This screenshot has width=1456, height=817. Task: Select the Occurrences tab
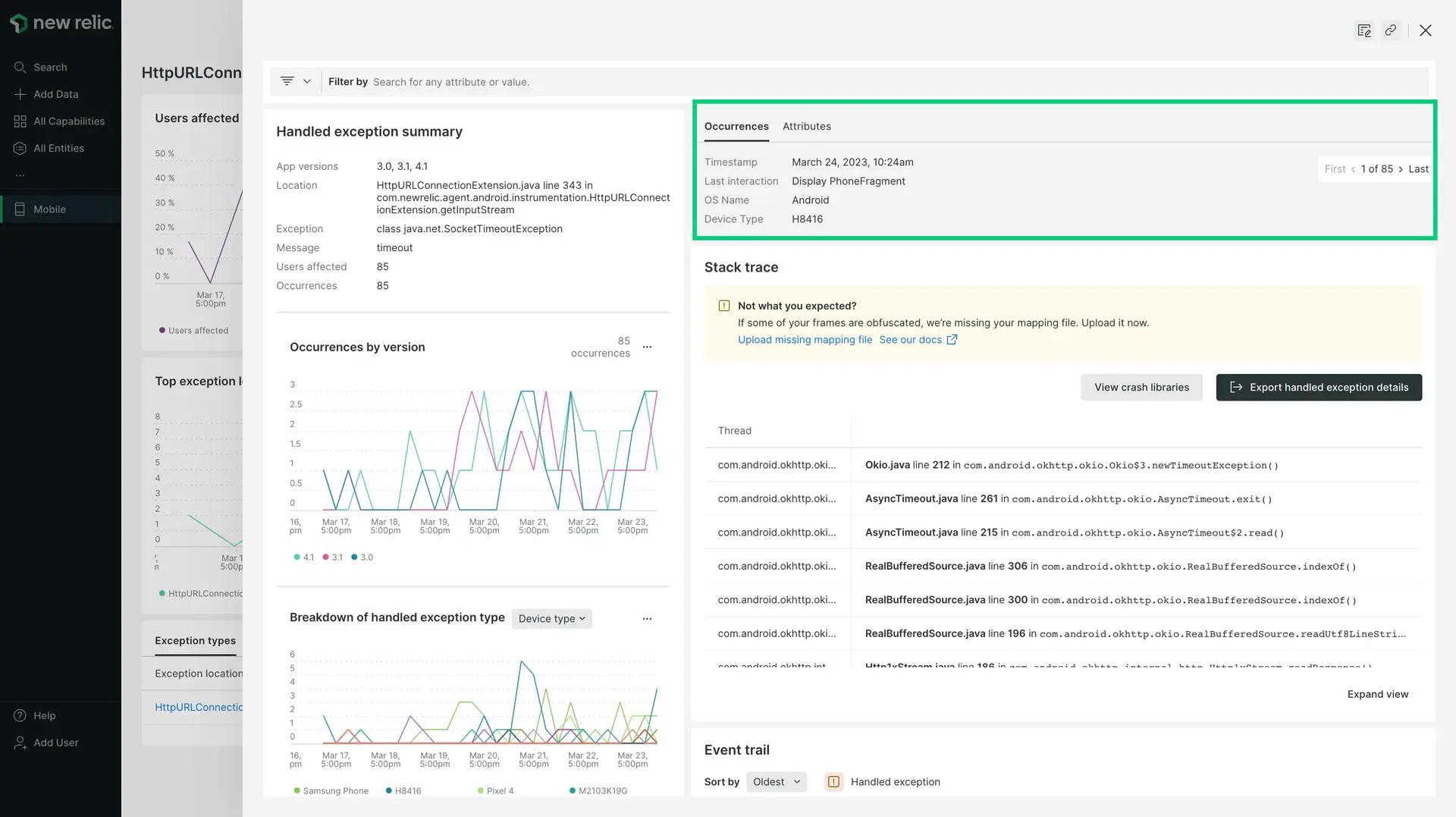coord(736,127)
